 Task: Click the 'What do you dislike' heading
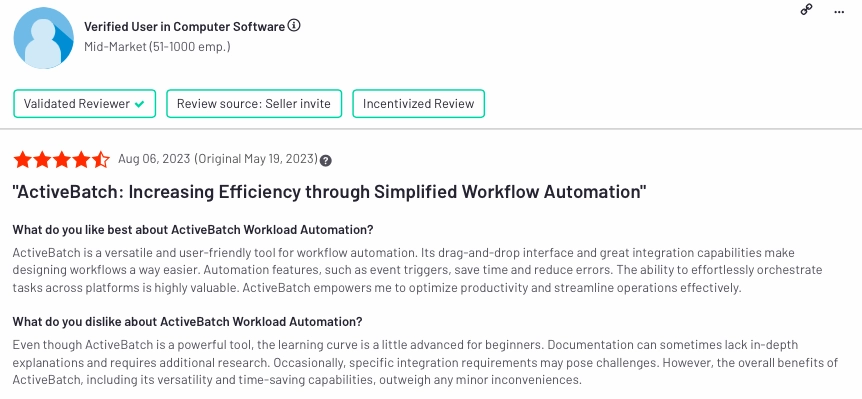(187, 322)
